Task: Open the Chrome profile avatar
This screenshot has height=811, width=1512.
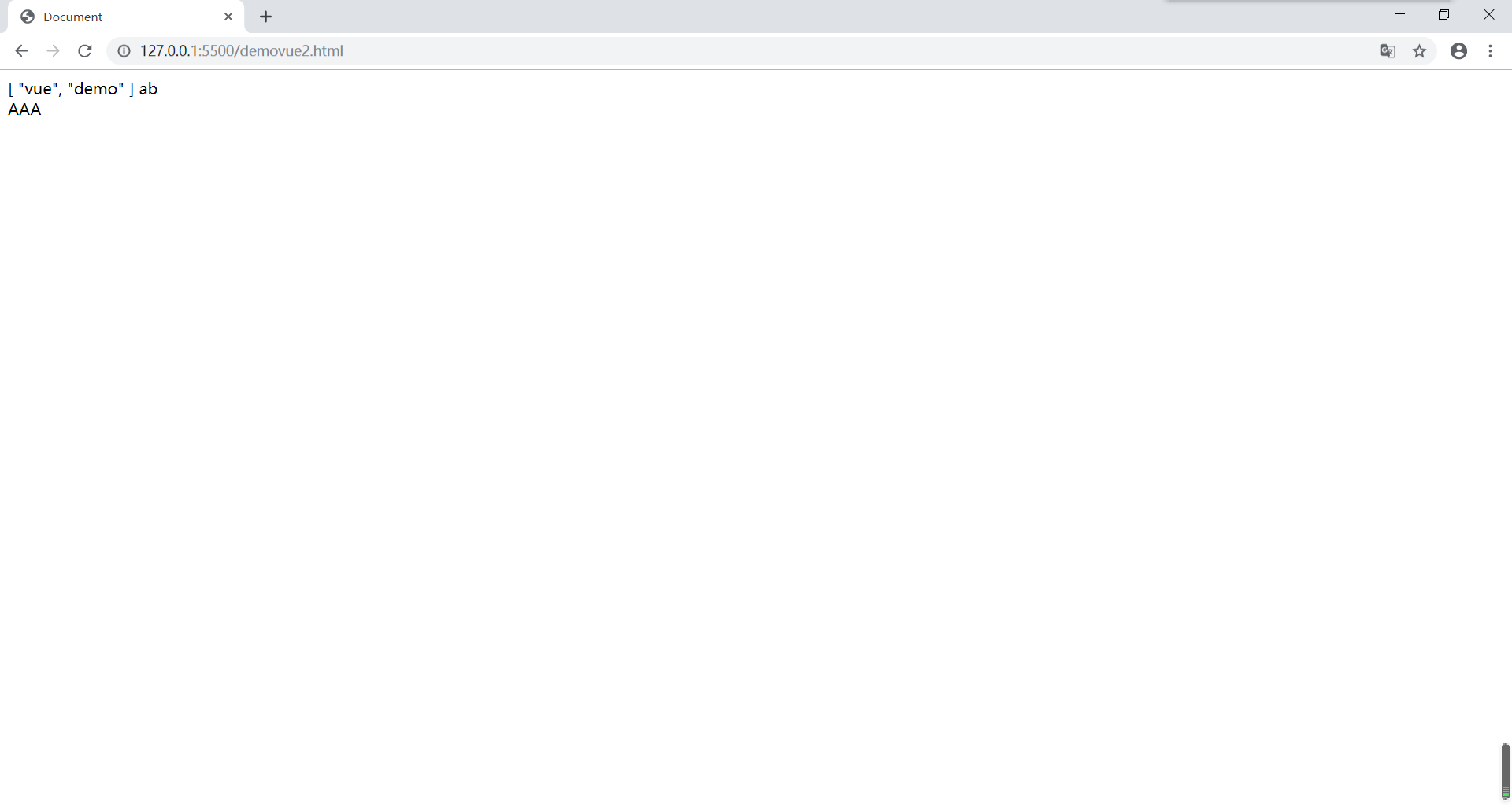Action: (1458, 51)
